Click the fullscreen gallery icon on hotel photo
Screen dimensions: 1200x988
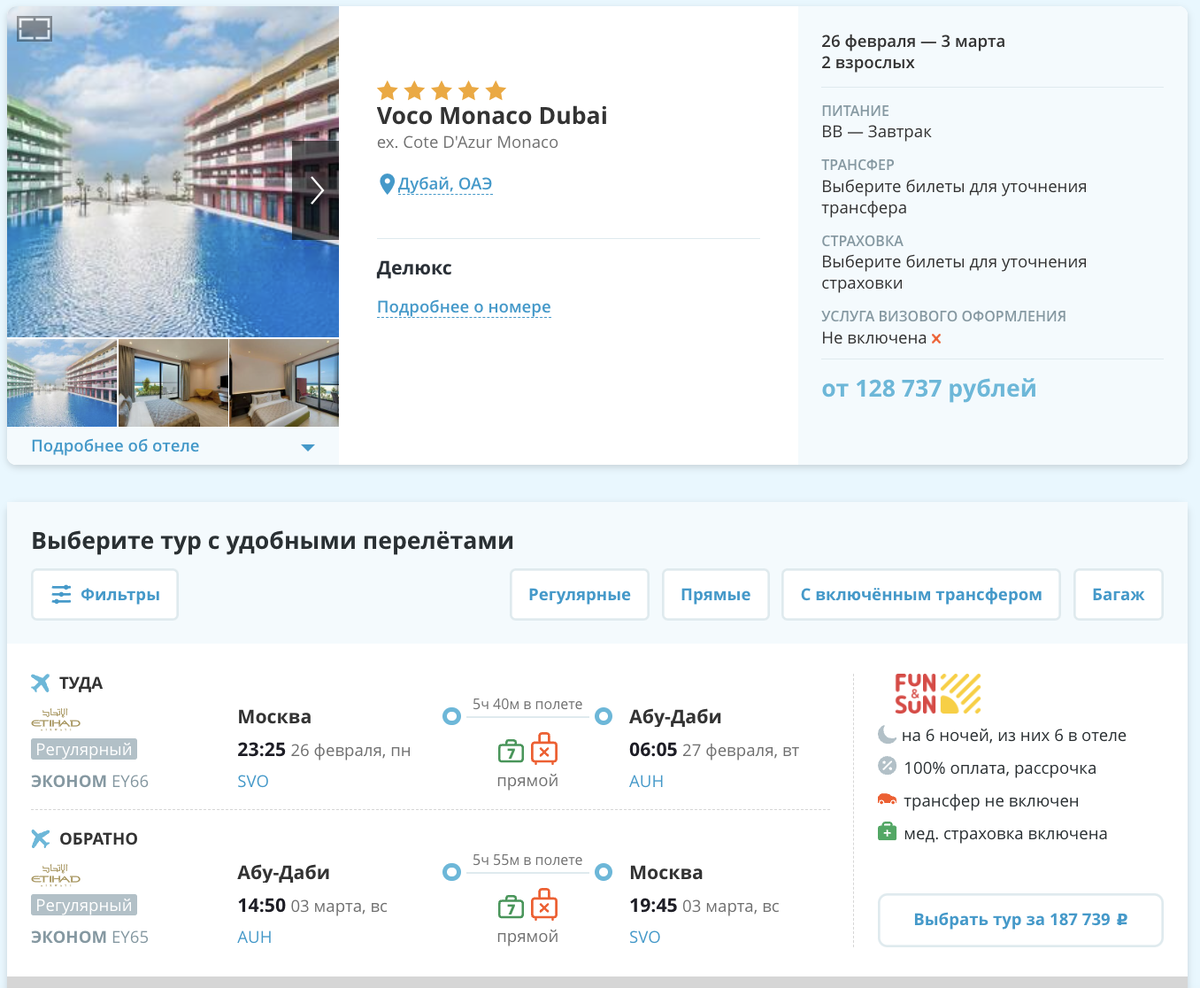click(x=34, y=29)
